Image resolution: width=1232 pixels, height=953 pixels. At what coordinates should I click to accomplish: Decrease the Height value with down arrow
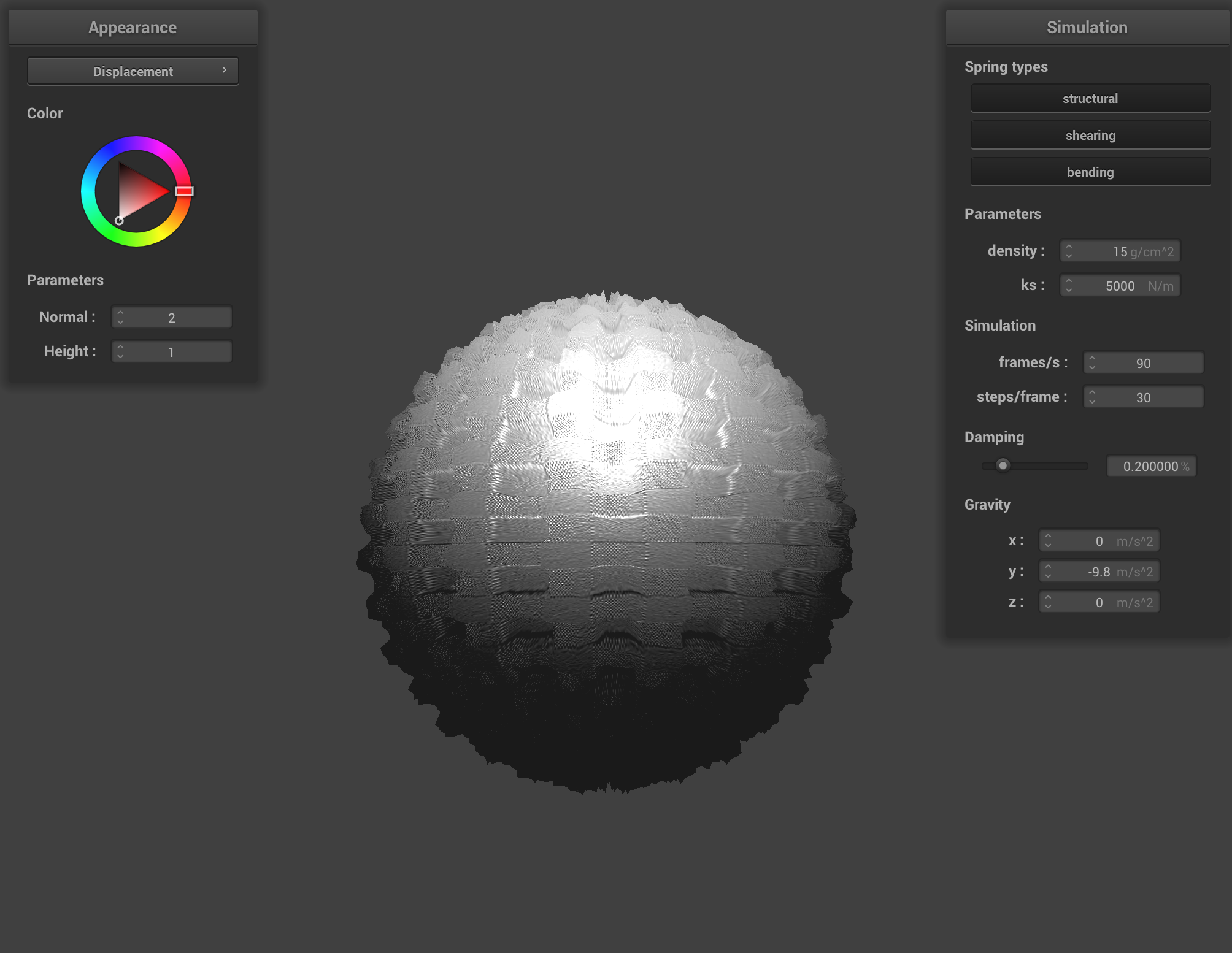point(120,356)
